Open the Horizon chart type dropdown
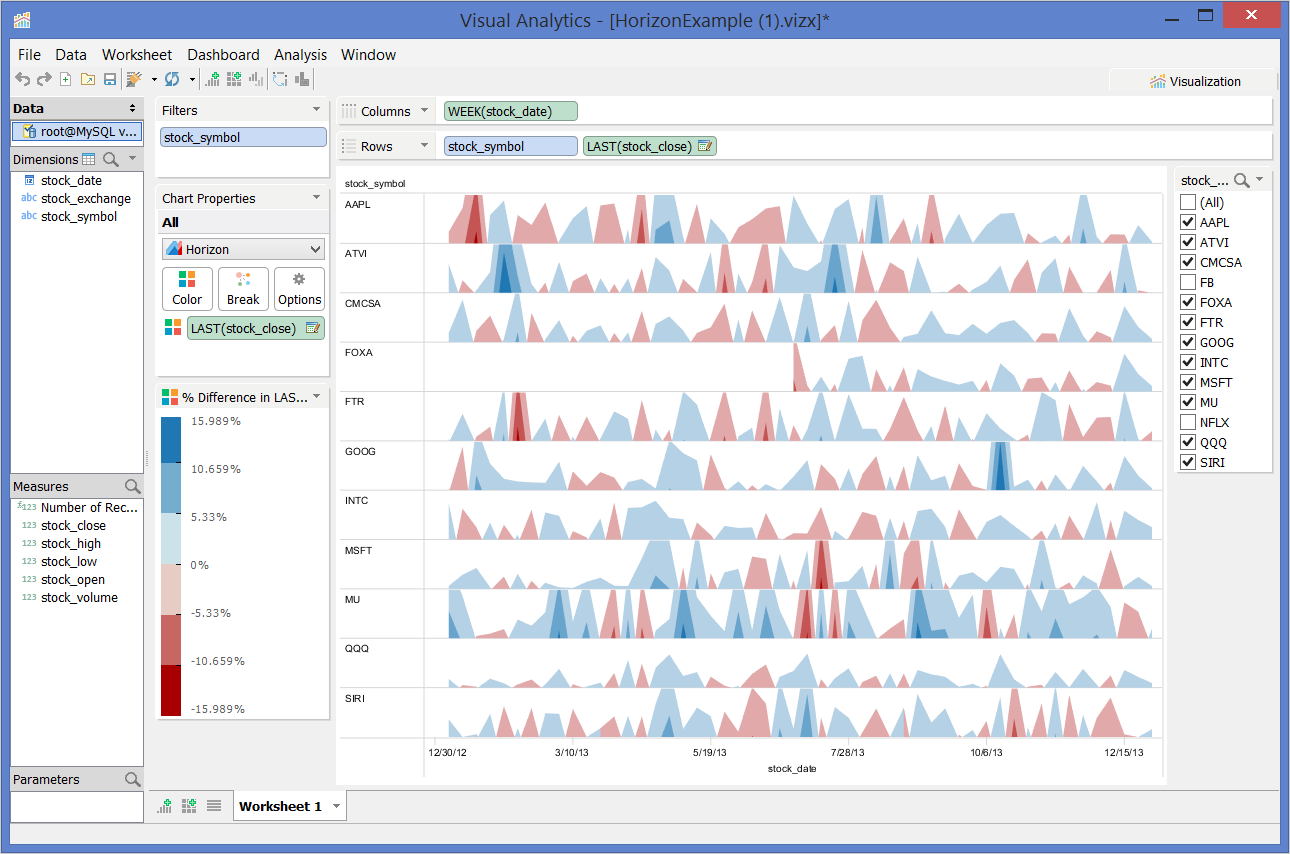The image size is (1290, 854). (243, 249)
